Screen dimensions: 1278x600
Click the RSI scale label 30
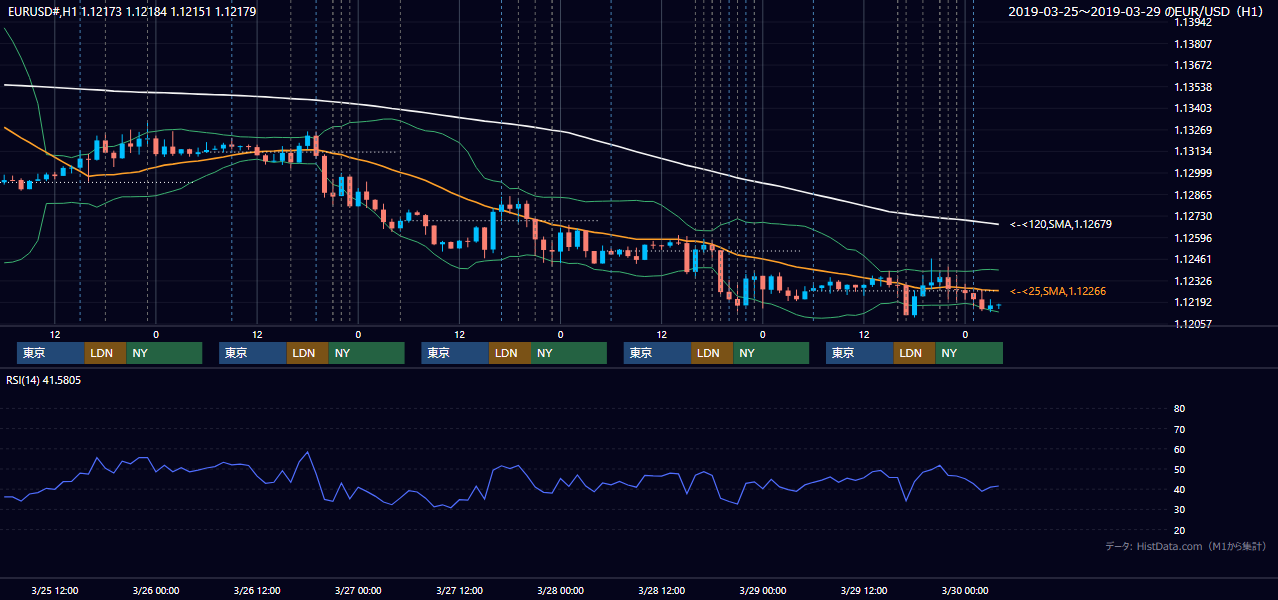1179,510
